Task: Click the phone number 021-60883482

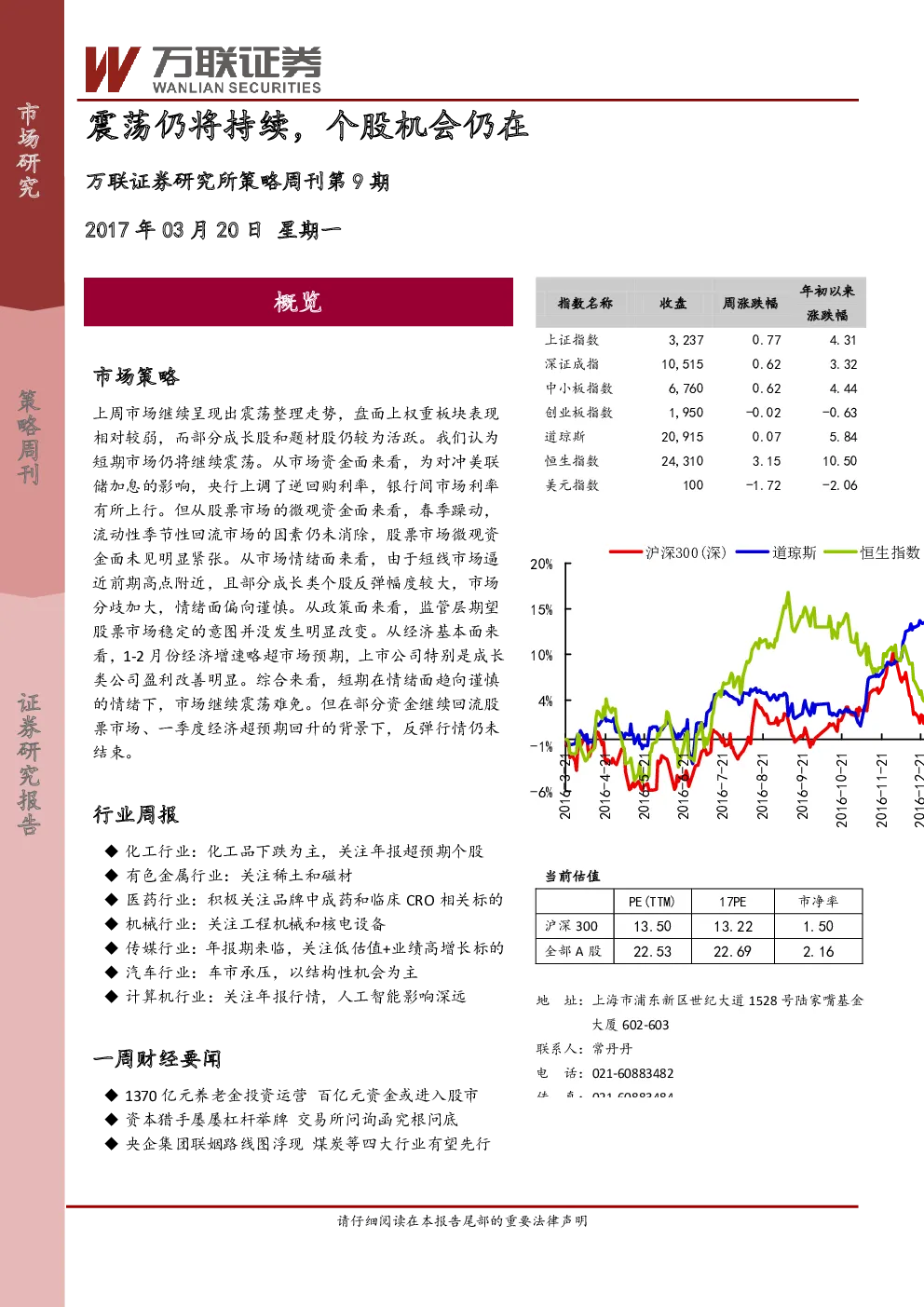Action: (x=632, y=1073)
